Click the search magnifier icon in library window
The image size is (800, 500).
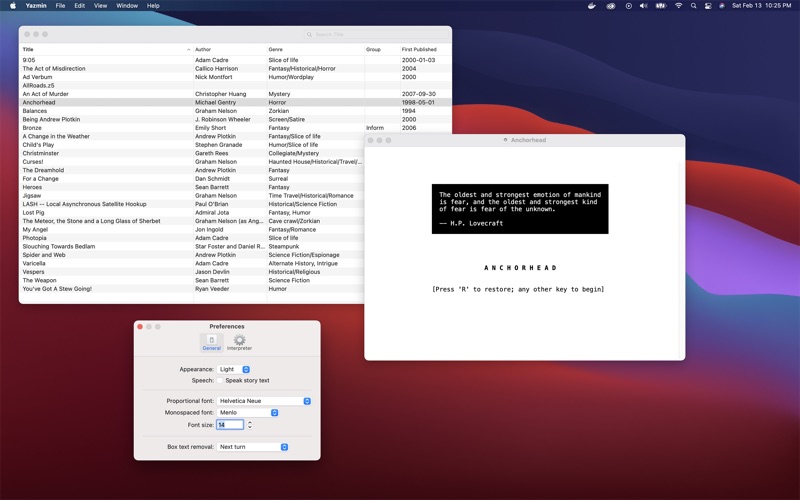[x=309, y=34]
